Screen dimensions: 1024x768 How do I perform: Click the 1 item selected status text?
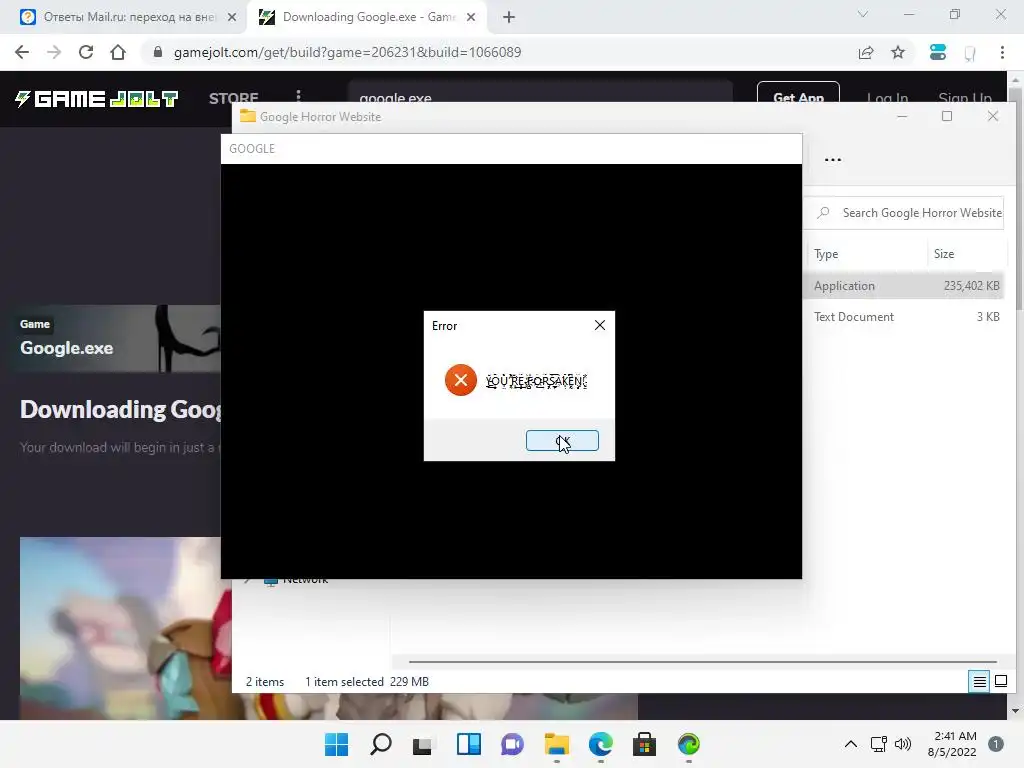pos(344,682)
